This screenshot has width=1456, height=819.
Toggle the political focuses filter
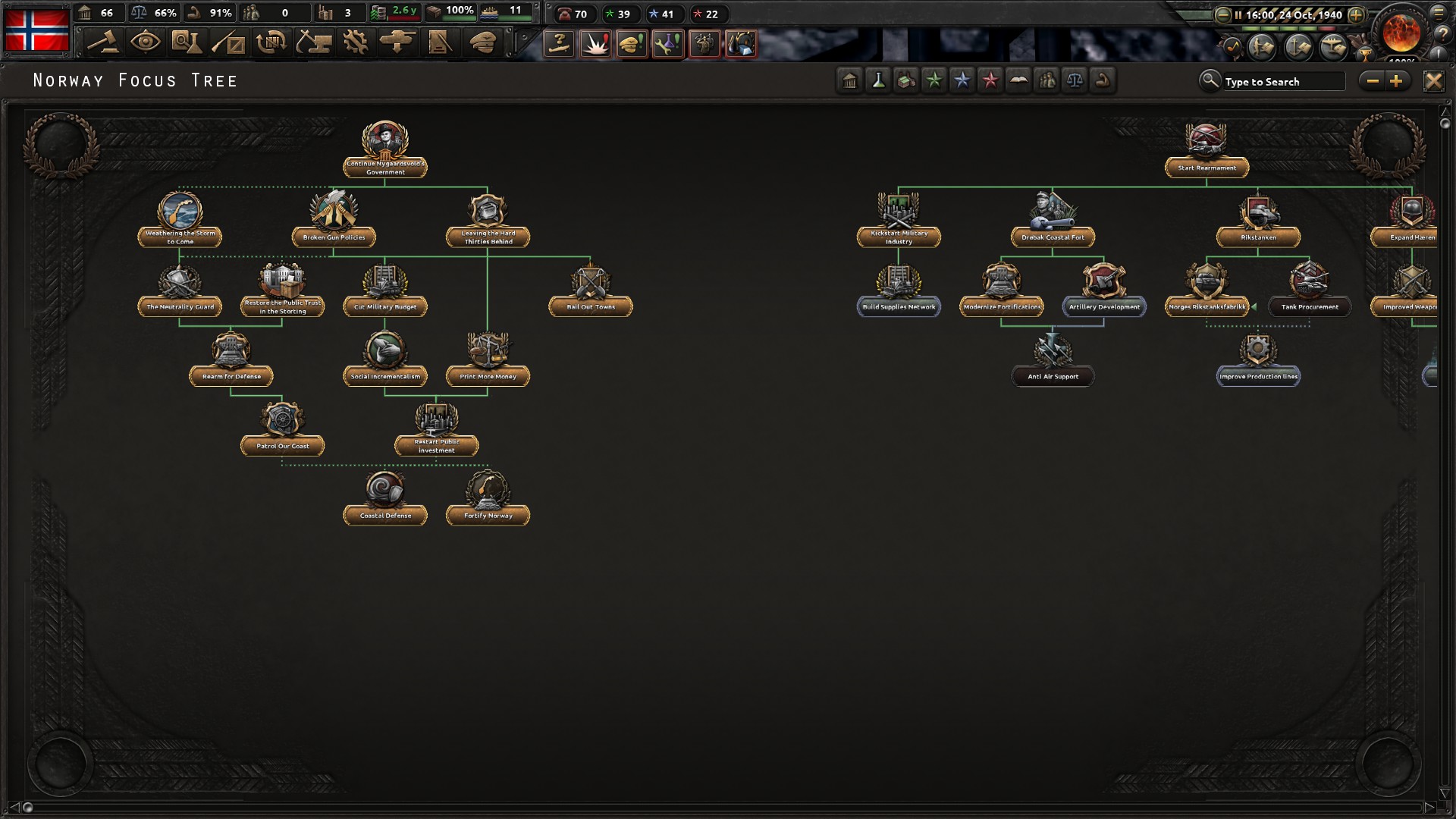[x=849, y=81]
